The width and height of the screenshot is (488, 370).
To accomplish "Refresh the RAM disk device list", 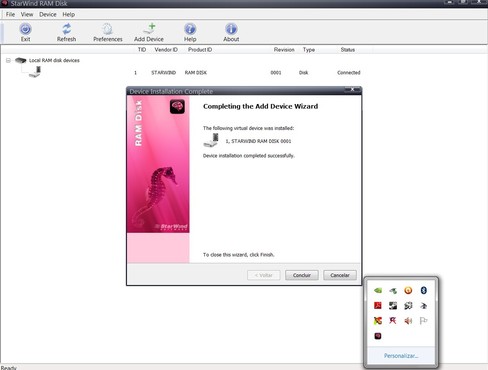I will 66,33.
